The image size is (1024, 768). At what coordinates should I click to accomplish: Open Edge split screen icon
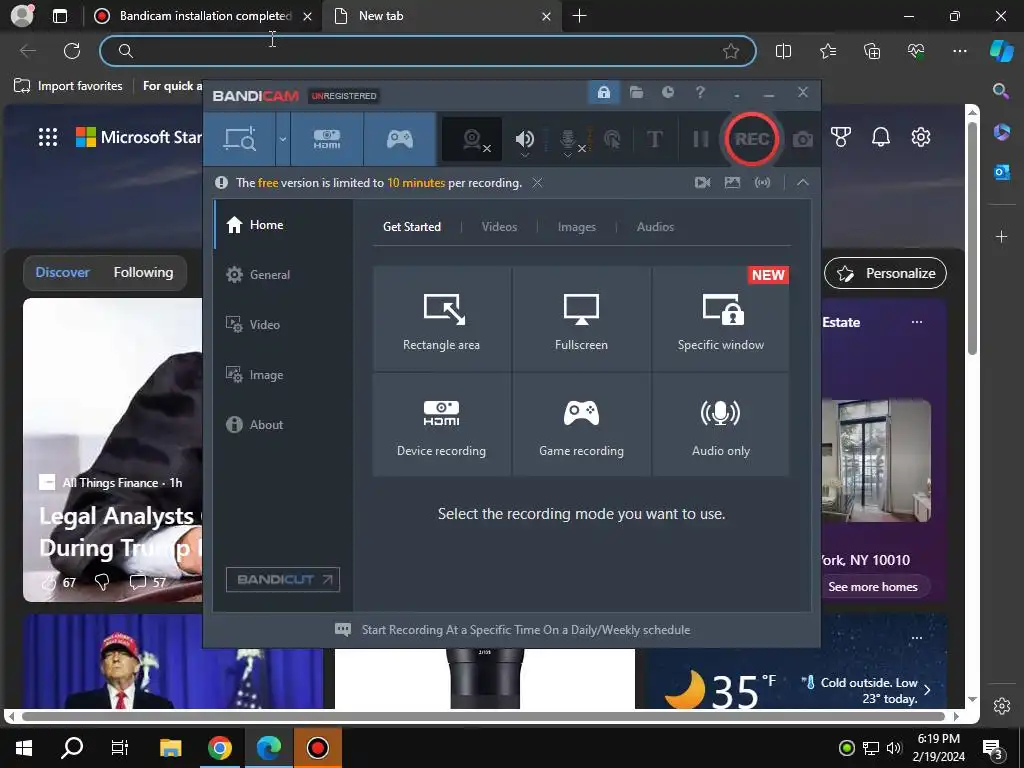(x=783, y=51)
